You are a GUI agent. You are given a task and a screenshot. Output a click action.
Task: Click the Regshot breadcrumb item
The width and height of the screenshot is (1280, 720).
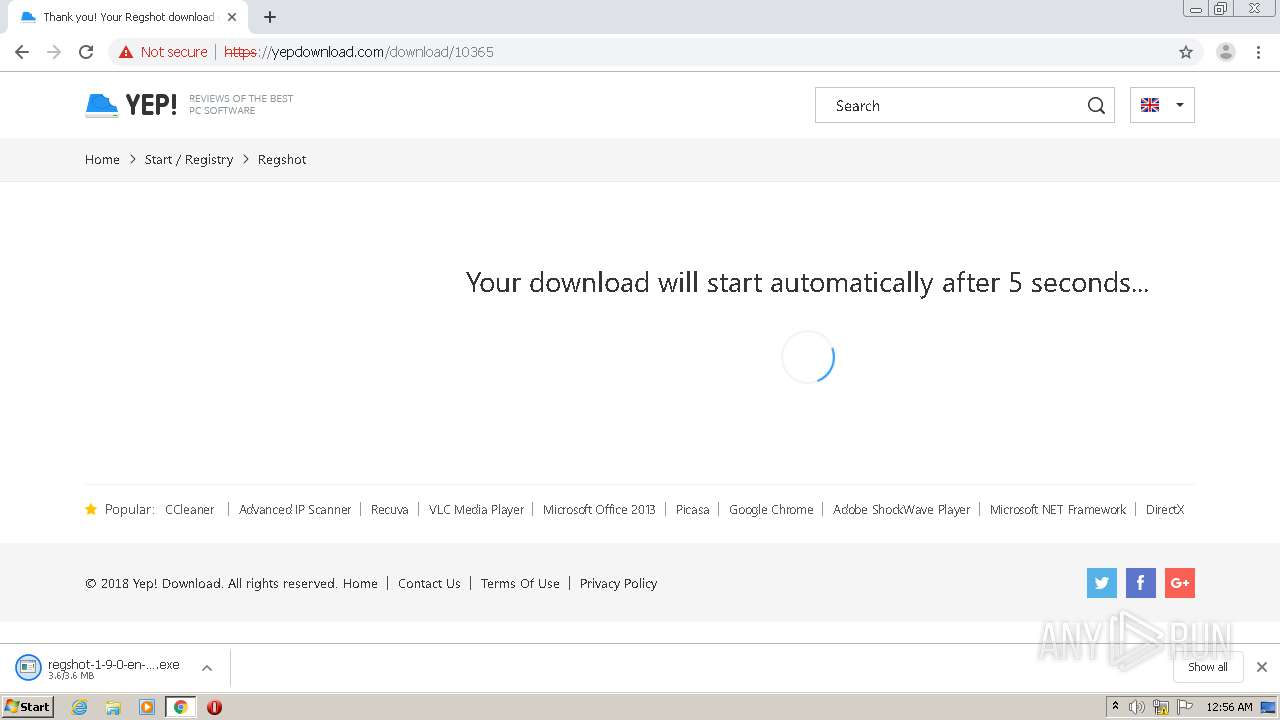pyautogui.click(x=282, y=159)
